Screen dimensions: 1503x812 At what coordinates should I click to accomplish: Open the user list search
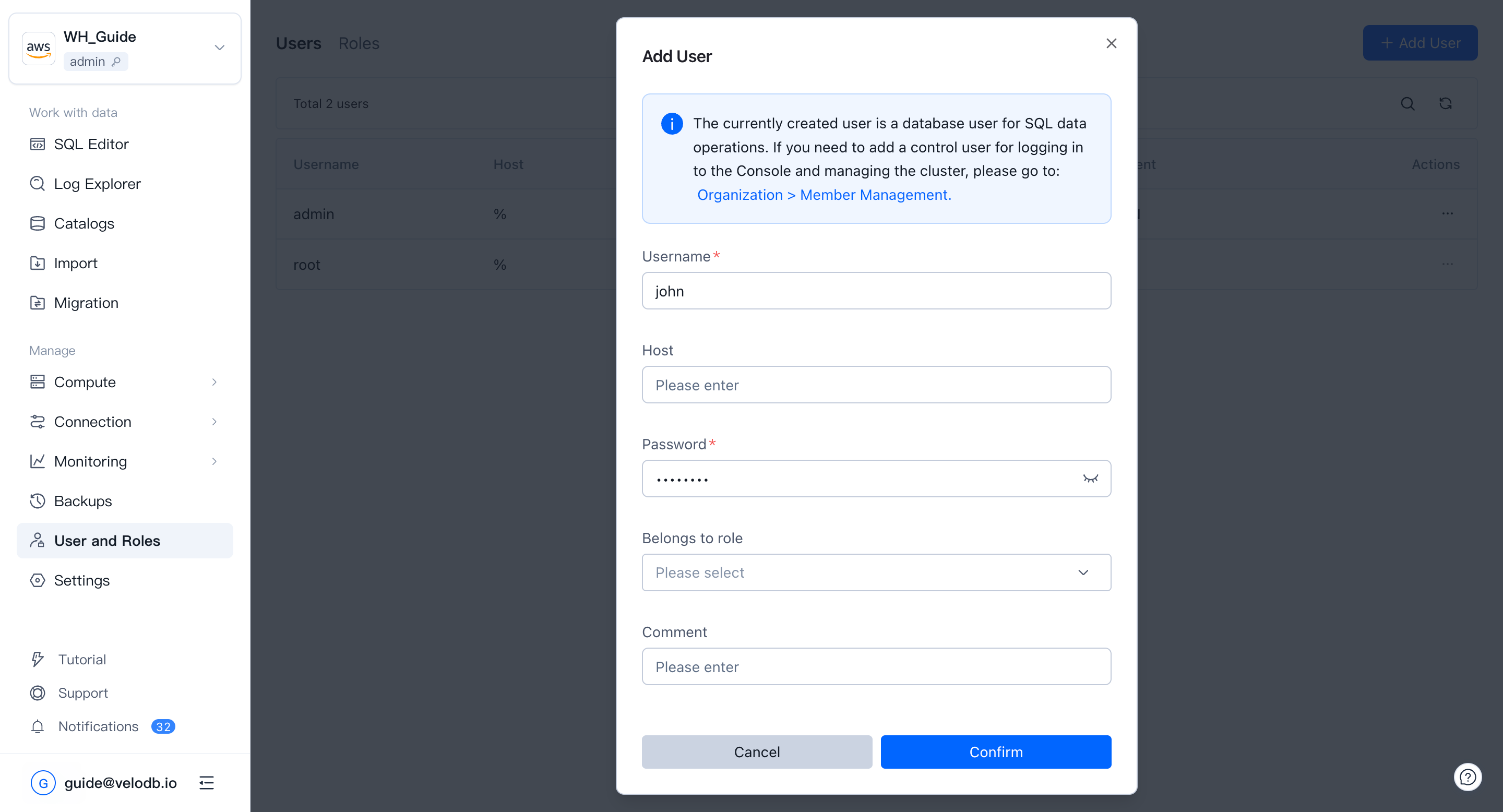pyautogui.click(x=1408, y=103)
